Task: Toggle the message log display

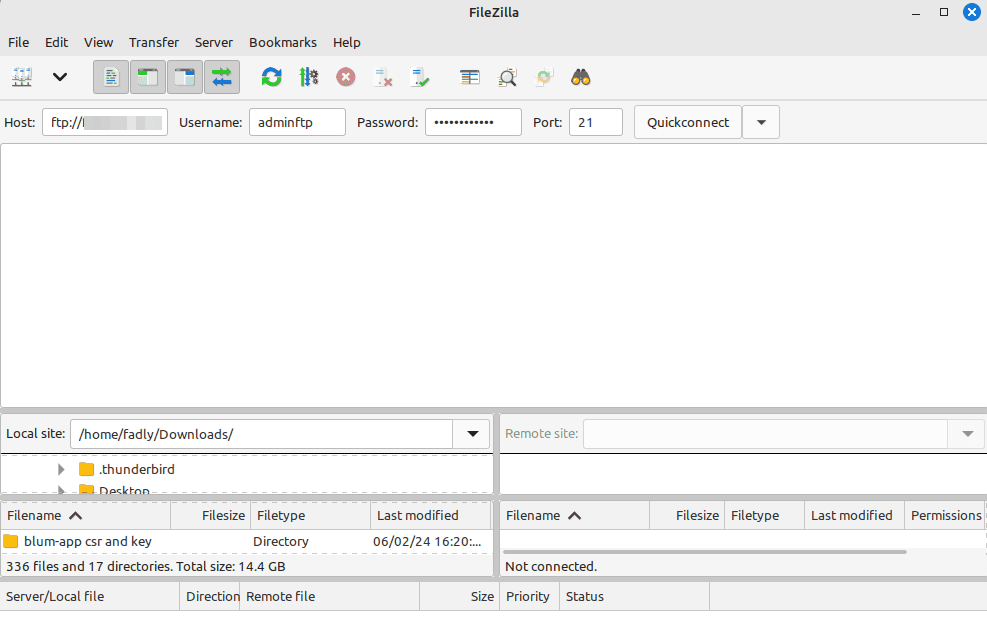Action: pos(110,77)
